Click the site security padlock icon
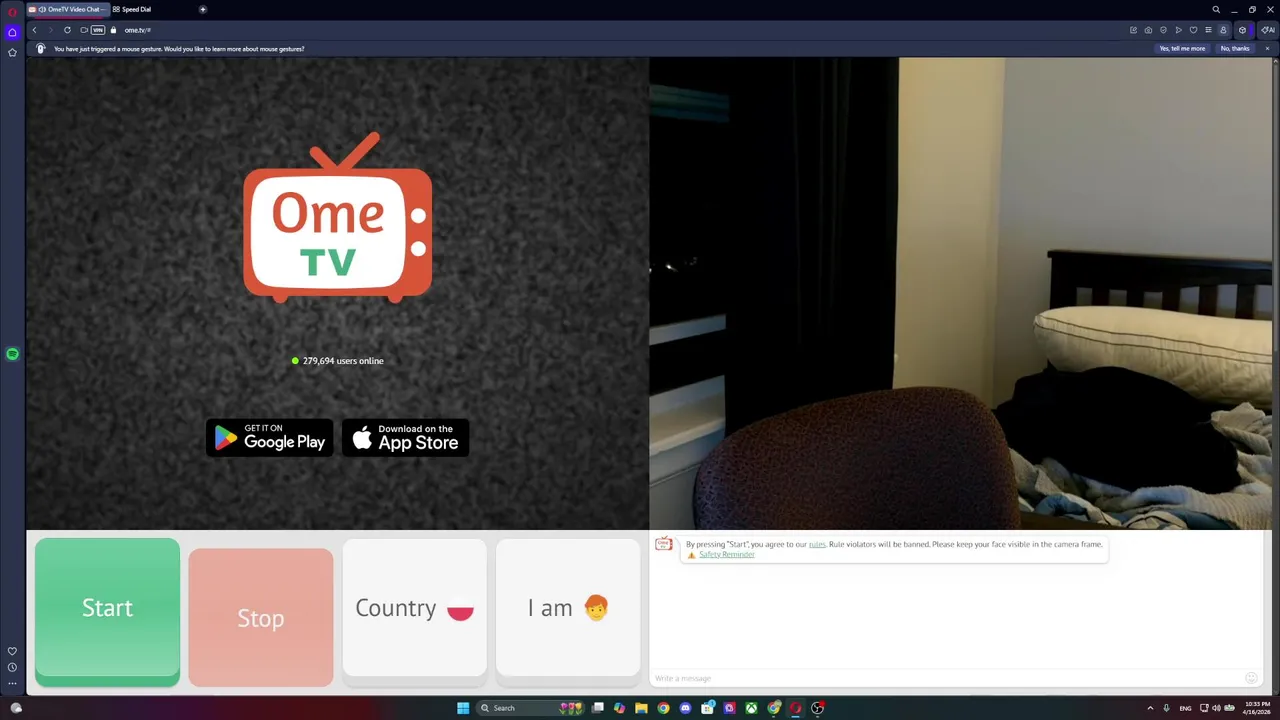This screenshot has height=720, width=1280. 113,30
